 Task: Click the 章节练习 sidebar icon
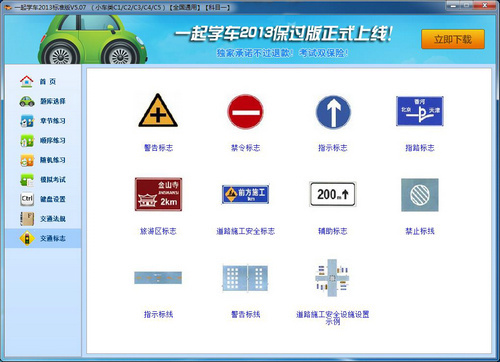pyautogui.click(x=27, y=121)
